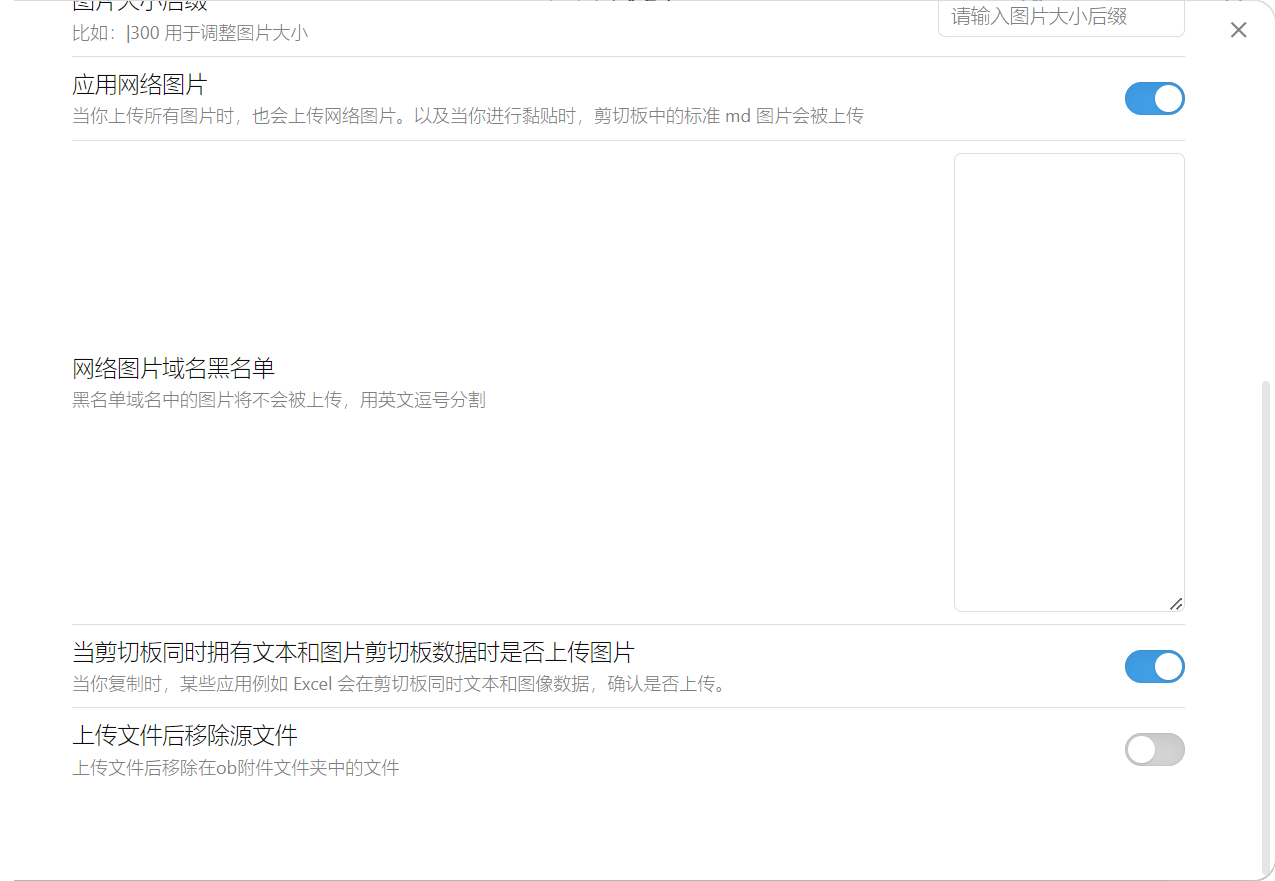
Task: Click the Excel clipboard description text
Action: 398,685
